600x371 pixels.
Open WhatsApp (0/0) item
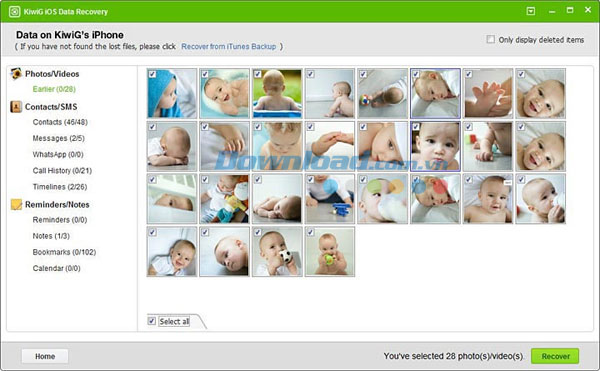[58, 155]
